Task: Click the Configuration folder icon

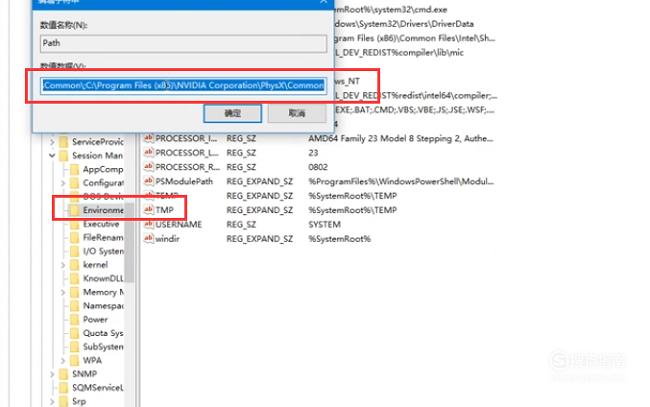Action: pyautogui.click(x=75, y=183)
